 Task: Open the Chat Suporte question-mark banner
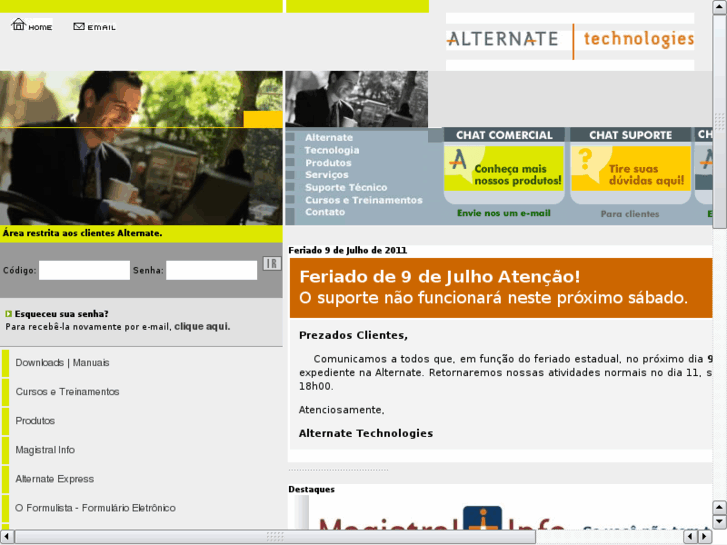(631, 166)
